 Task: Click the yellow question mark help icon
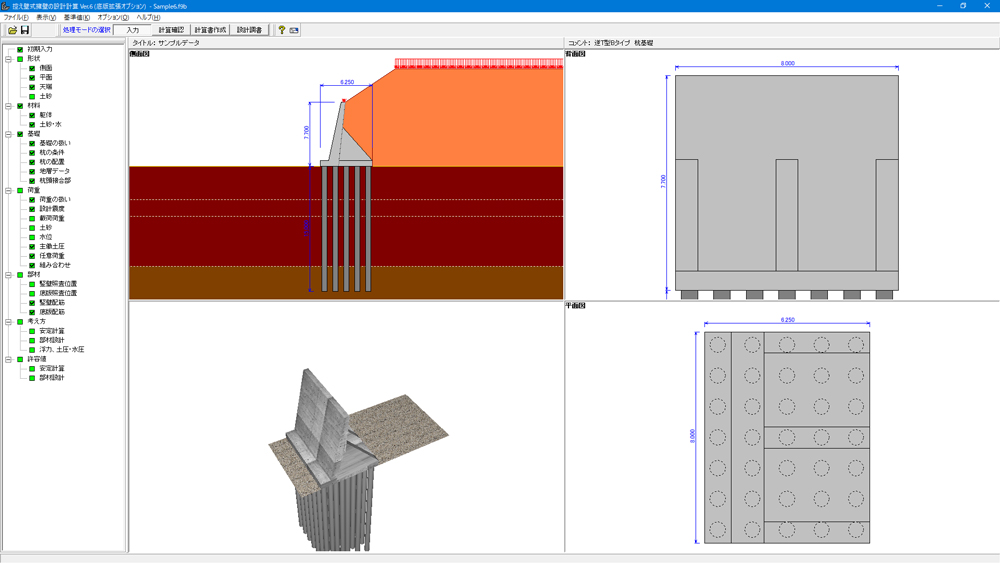coord(282,30)
